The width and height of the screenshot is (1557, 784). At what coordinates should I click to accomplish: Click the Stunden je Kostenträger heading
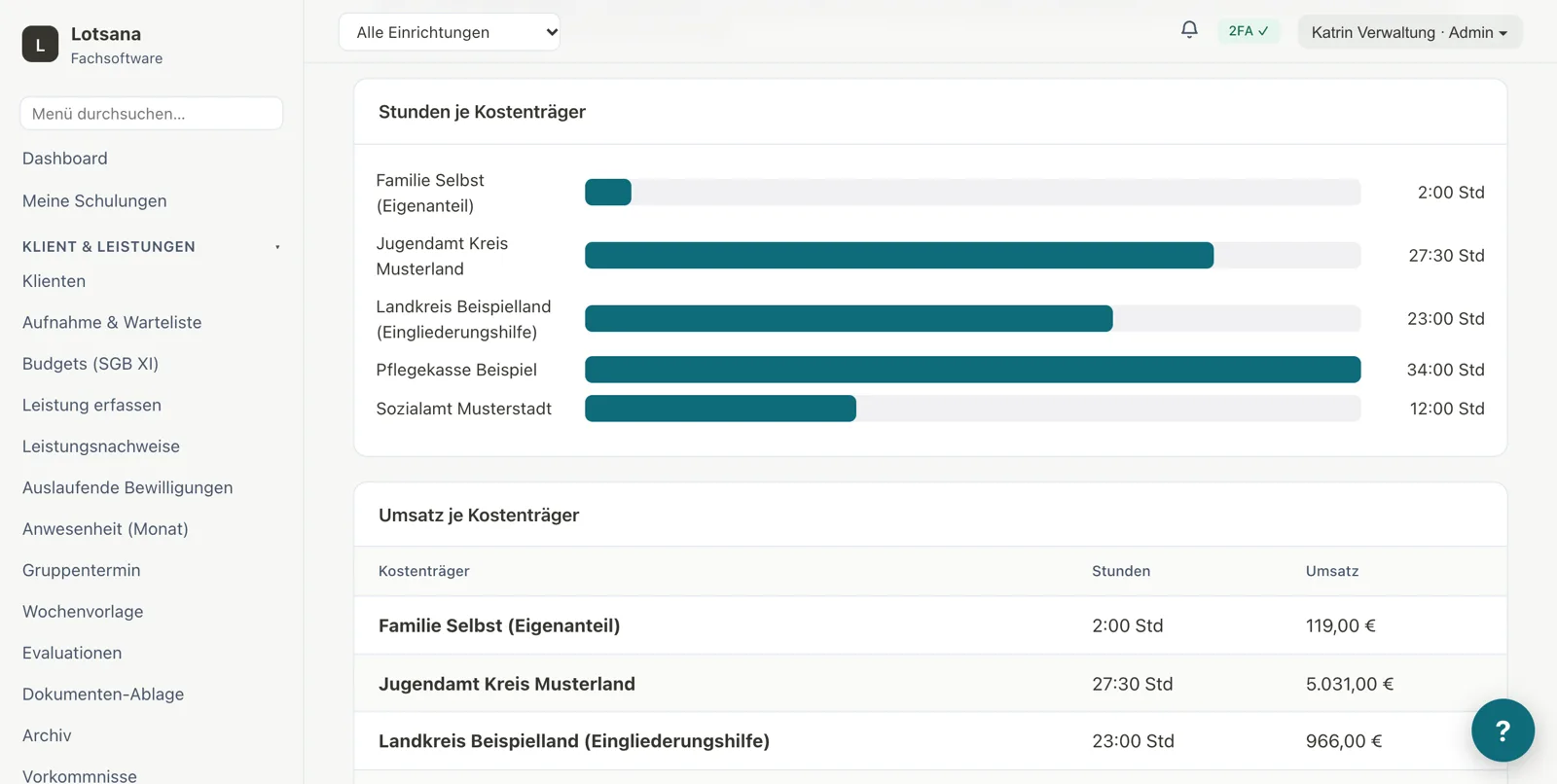click(482, 112)
